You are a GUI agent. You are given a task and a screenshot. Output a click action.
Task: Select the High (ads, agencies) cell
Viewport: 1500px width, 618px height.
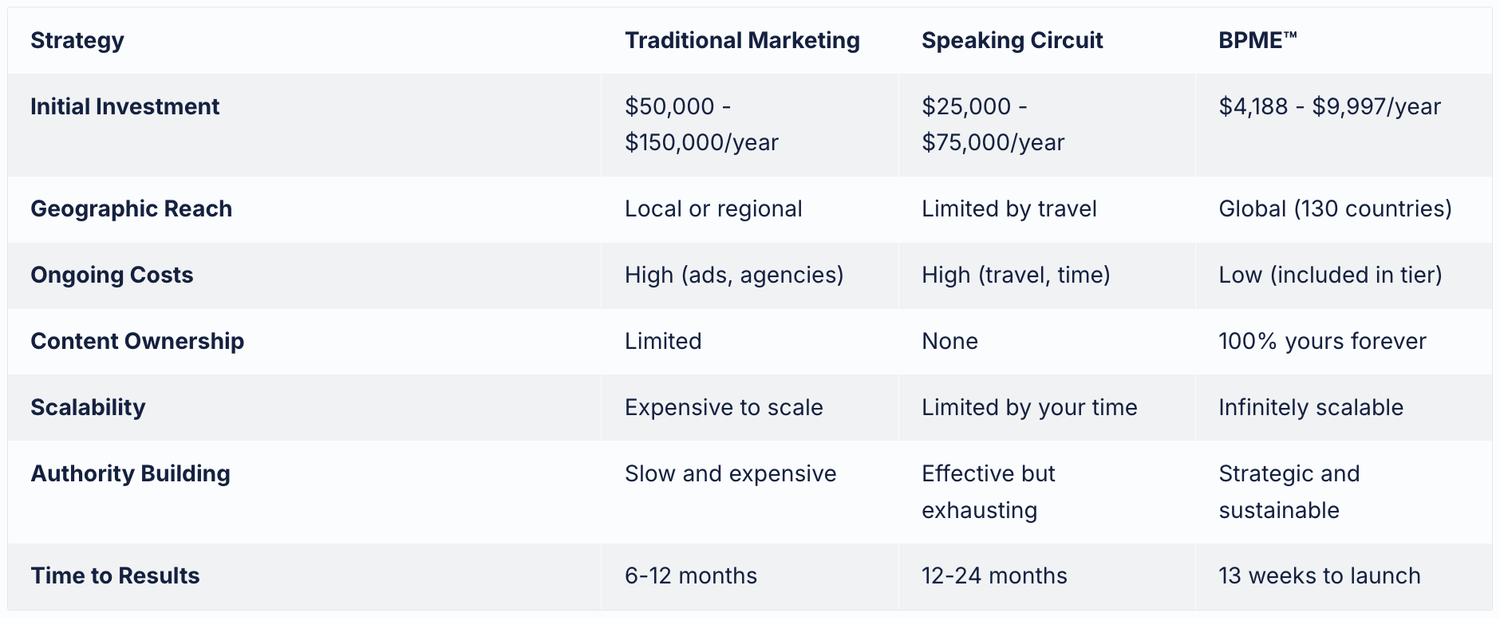(x=734, y=275)
